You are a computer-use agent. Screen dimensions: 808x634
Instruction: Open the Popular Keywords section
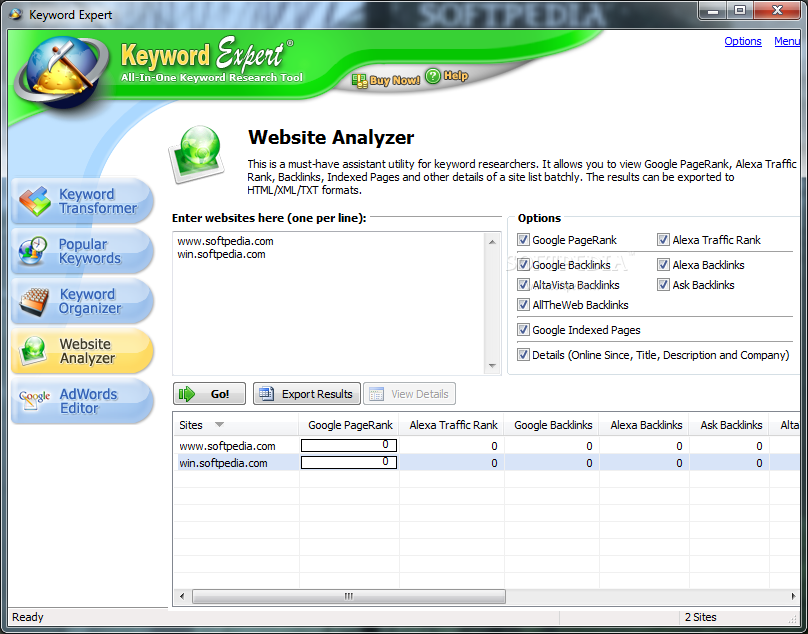click(x=82, y=251)
